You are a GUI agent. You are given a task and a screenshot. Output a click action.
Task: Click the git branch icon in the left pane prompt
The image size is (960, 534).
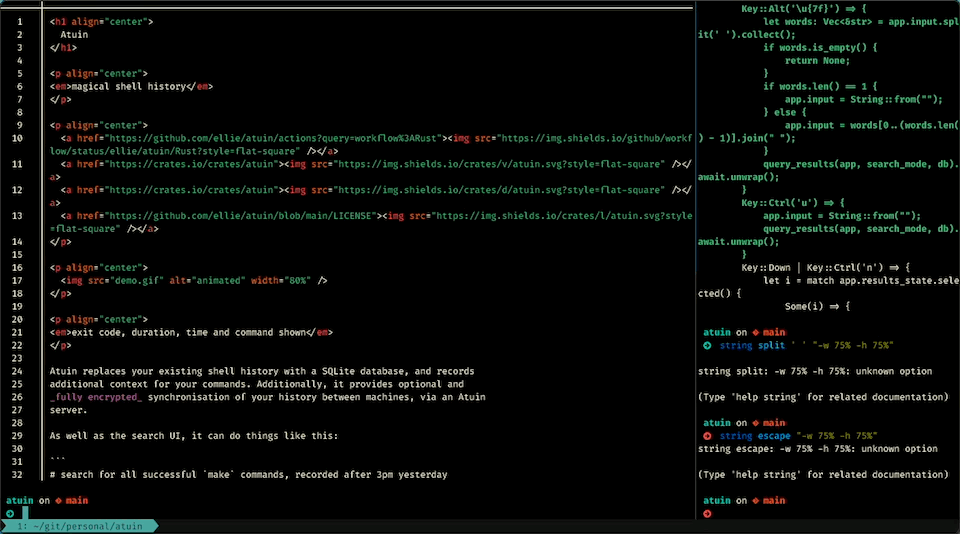pos(58,500)
